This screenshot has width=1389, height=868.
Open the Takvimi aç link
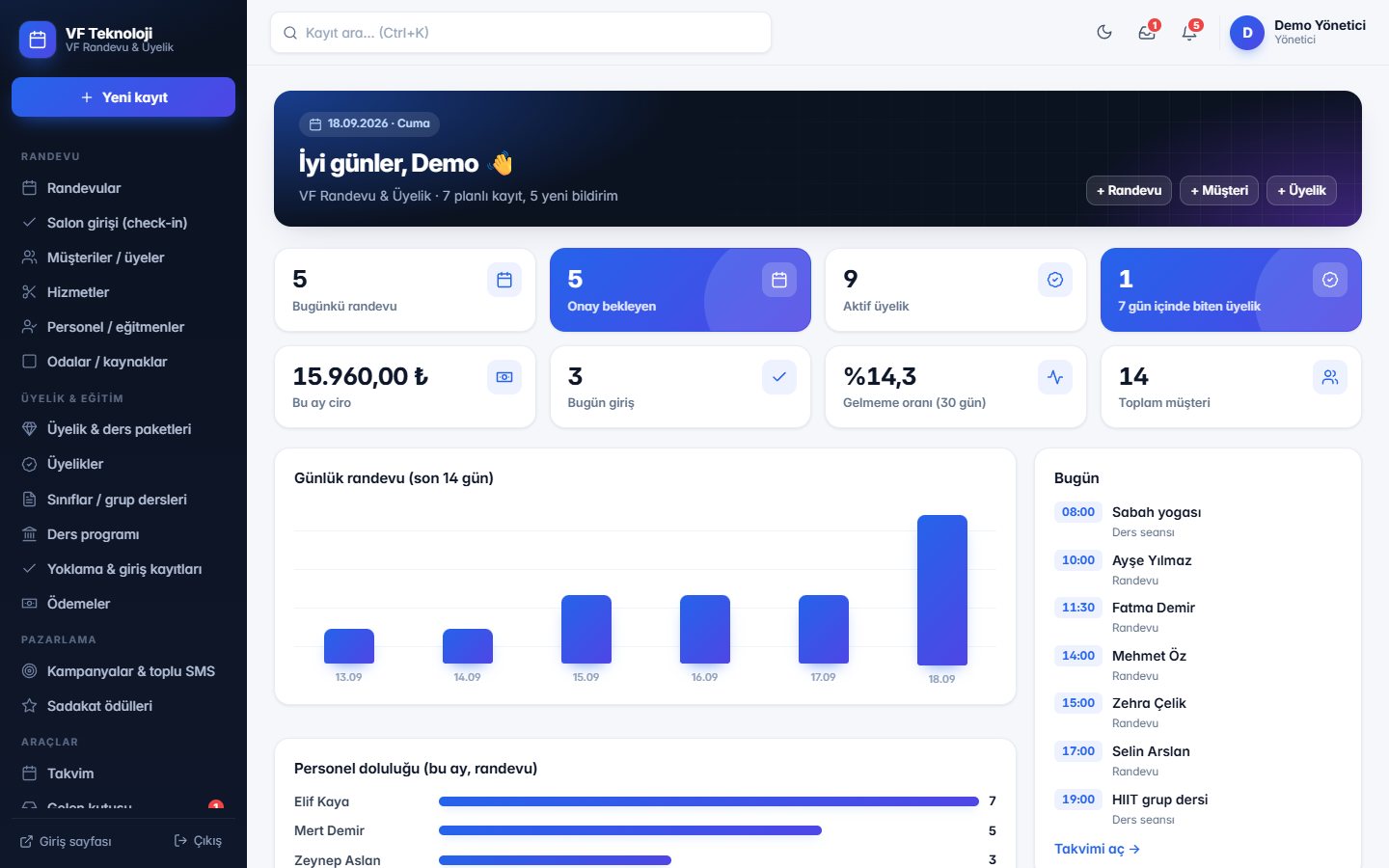tap(1097, 849)
